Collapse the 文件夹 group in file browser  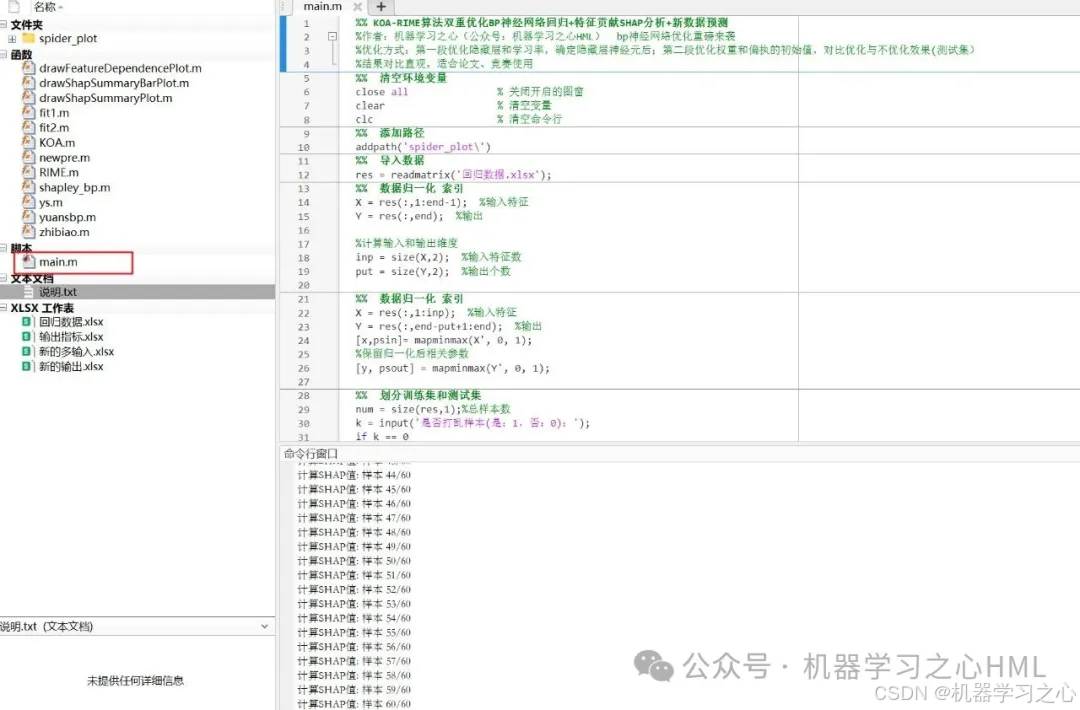point(3,25)
